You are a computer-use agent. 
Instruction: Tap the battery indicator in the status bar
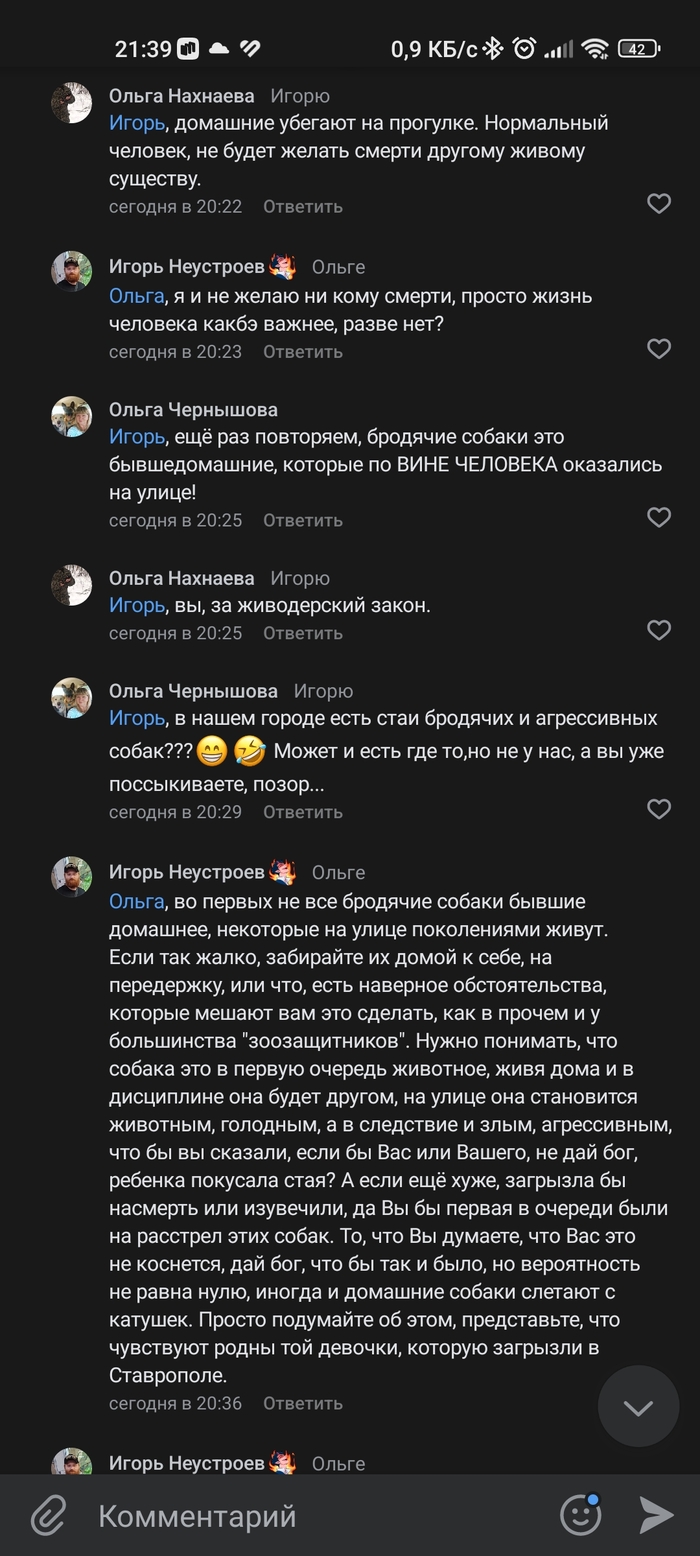click(x=637, y=48)
